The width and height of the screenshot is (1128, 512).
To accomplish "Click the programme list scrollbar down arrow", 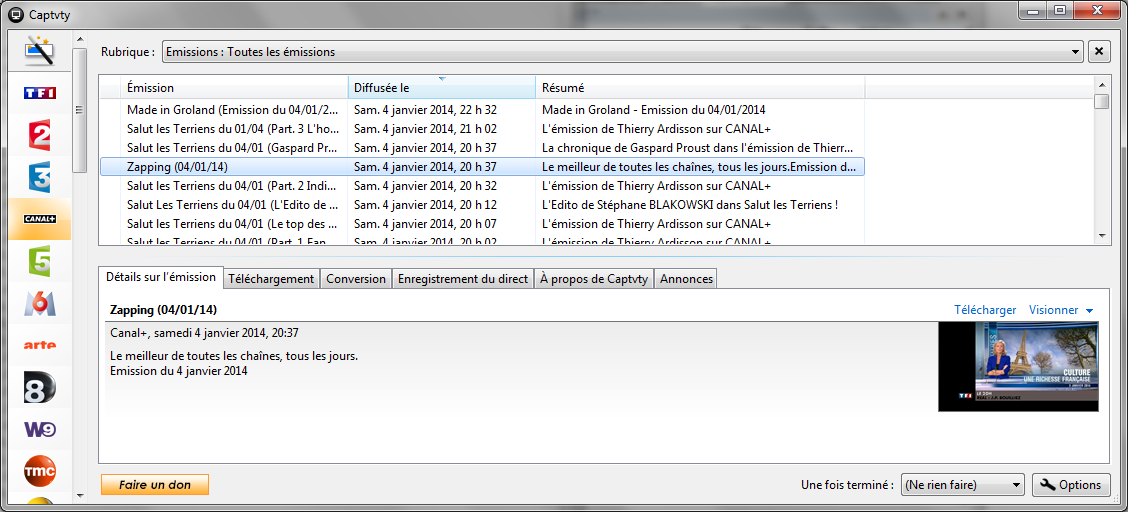I will [1101, 235].
